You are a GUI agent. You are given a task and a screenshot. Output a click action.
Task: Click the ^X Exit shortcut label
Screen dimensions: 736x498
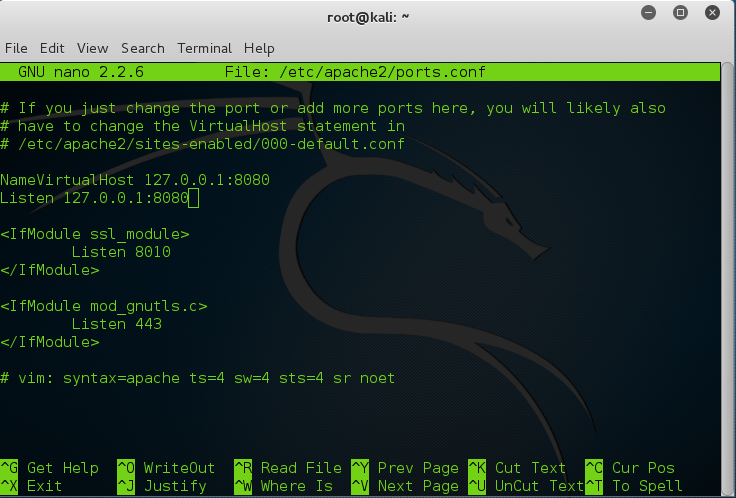pyautogui.click(x=32, y=486)
